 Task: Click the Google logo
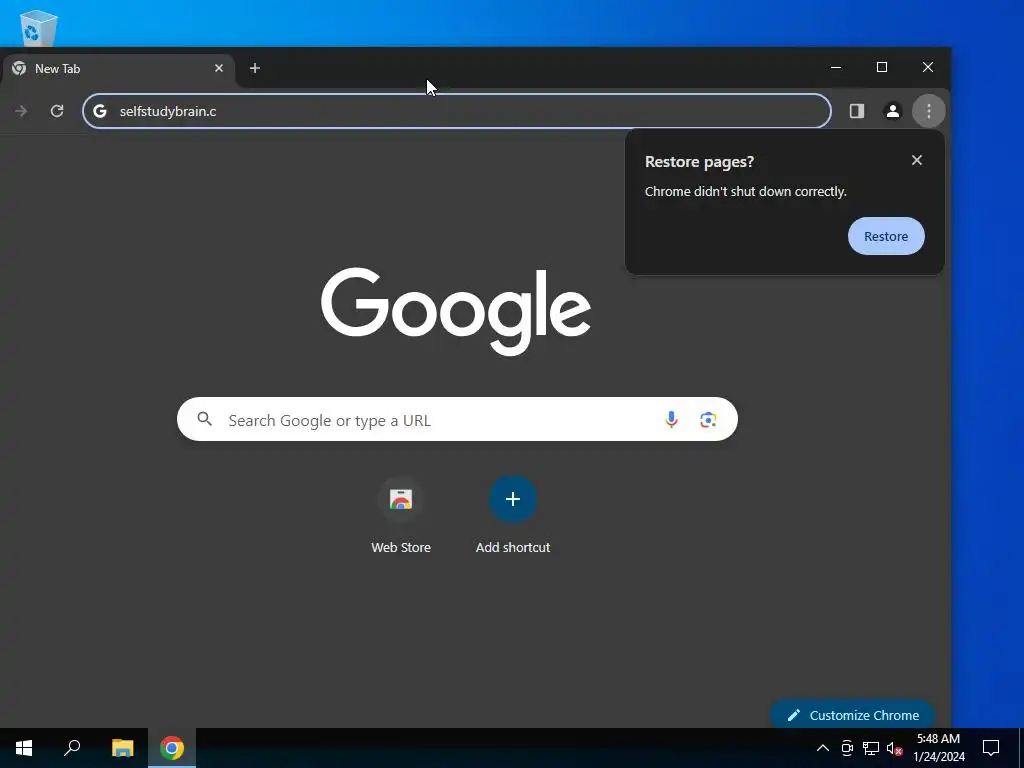[x=456, y=312]
